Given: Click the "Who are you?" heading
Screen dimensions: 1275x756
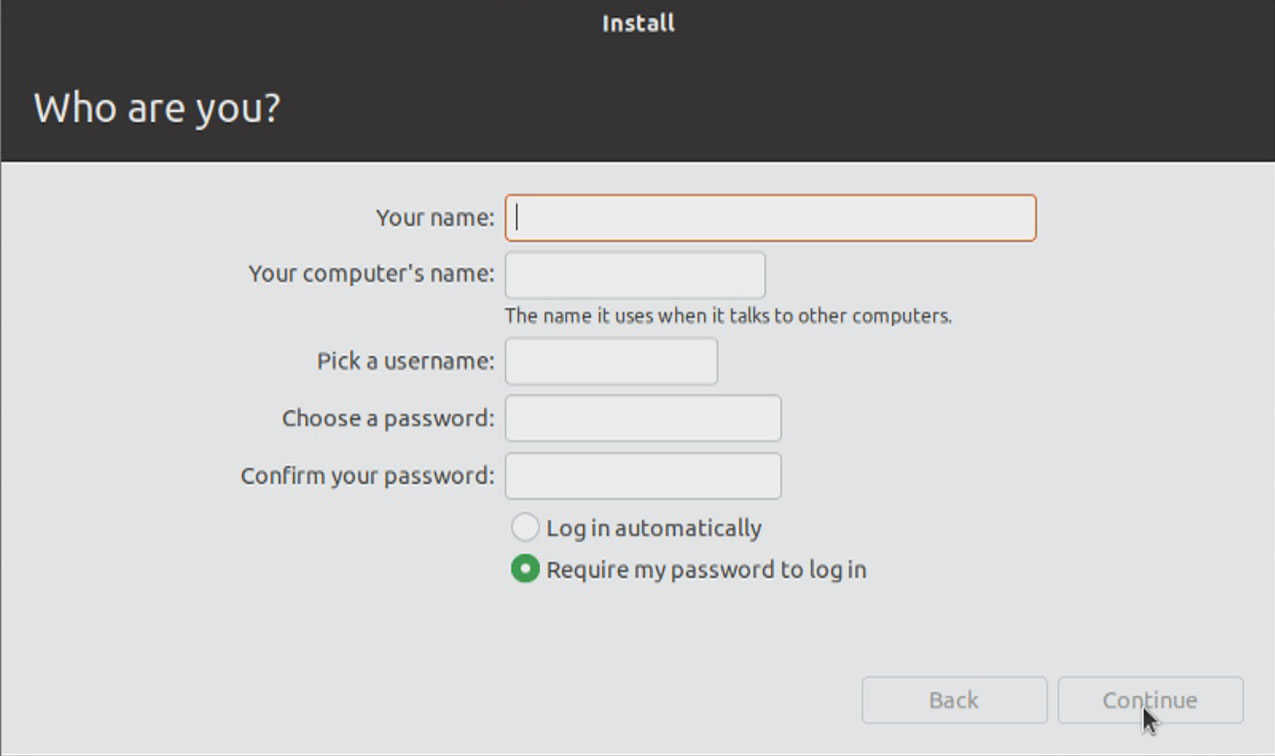Looking at the screenshot, I should 157,107.
